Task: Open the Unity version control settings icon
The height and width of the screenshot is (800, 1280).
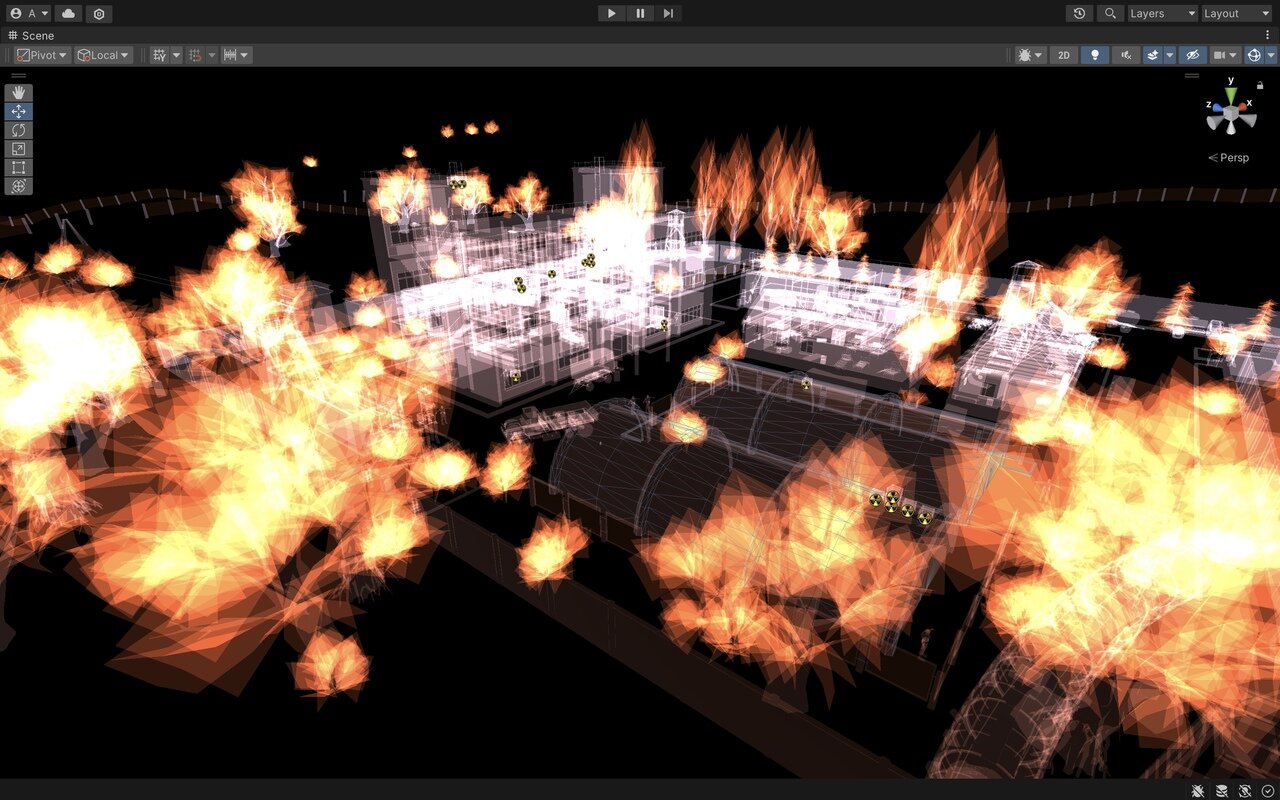Action: (x=99, y=14)
